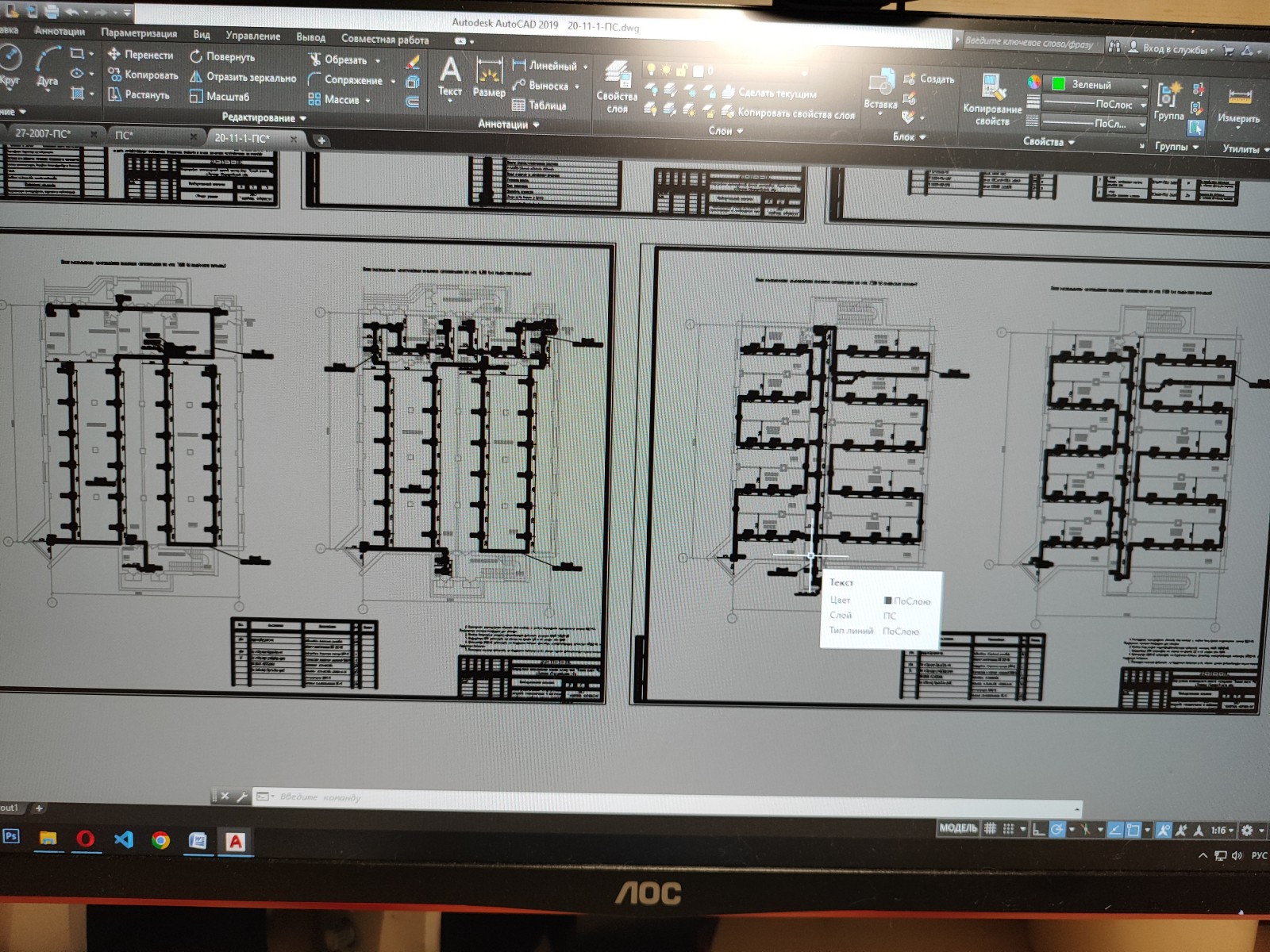This screenshot has width=1270, height=952.
Task: Toggle snap mode in status bar
Action: point(1008,829)
